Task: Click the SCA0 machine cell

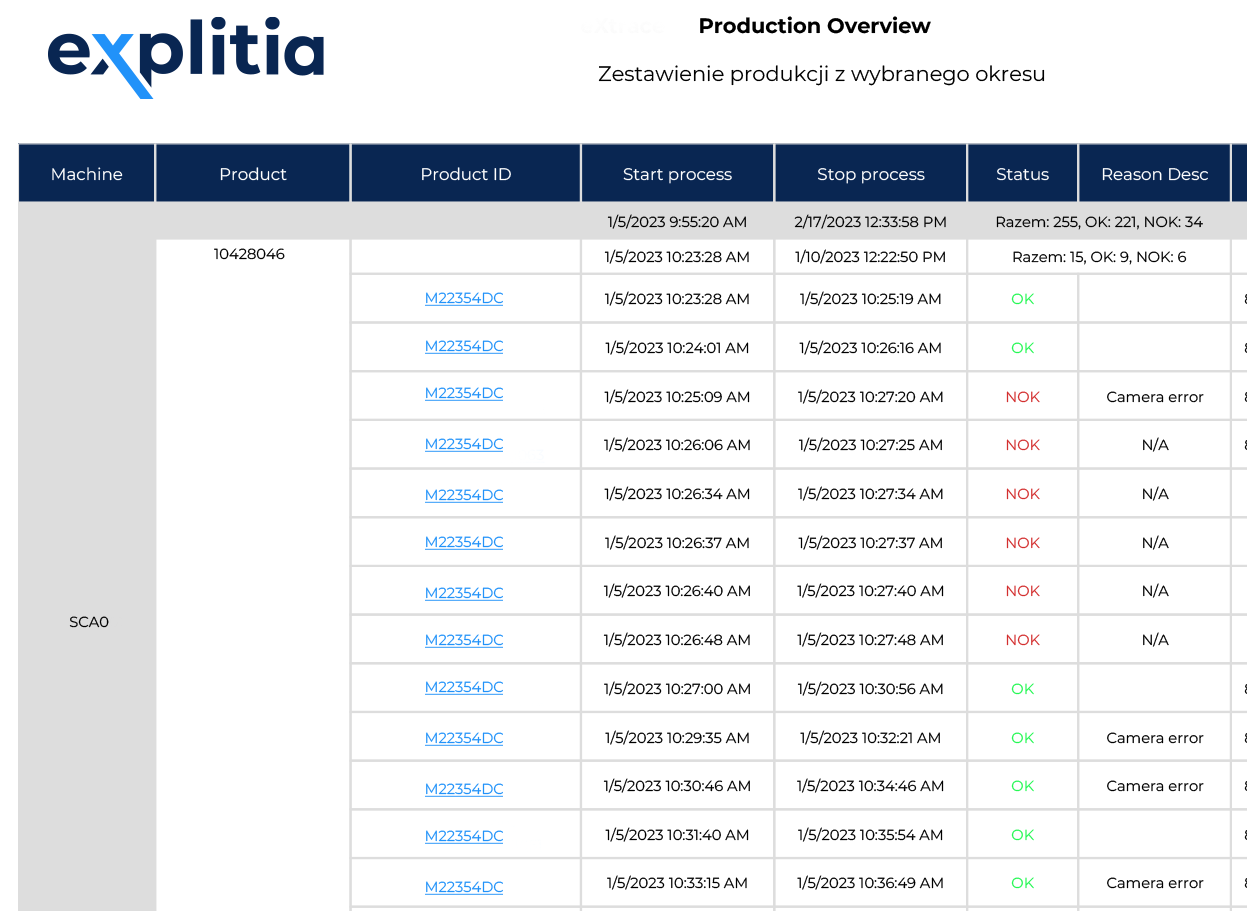Action: tap(88, 622)
